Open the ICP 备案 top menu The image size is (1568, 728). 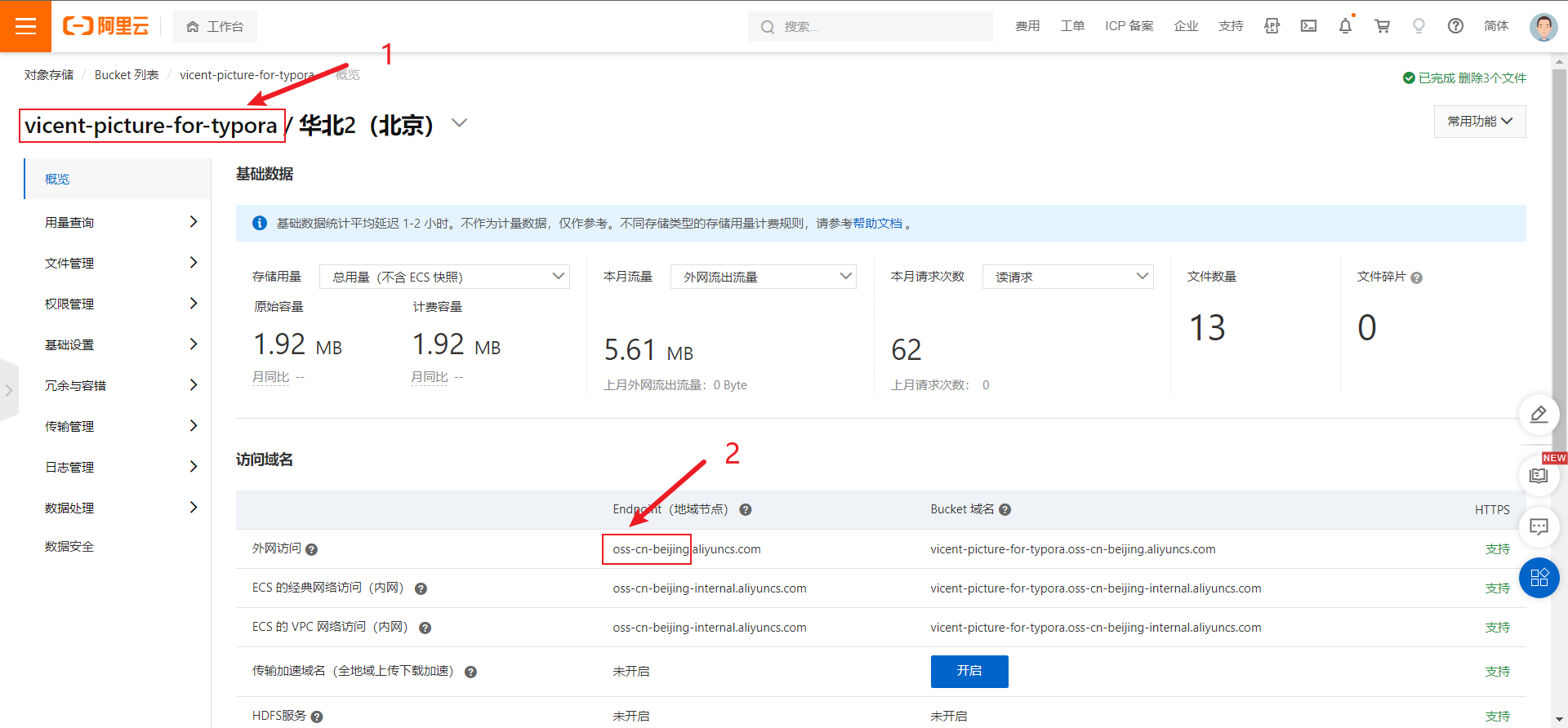[x=1129, y=26]
